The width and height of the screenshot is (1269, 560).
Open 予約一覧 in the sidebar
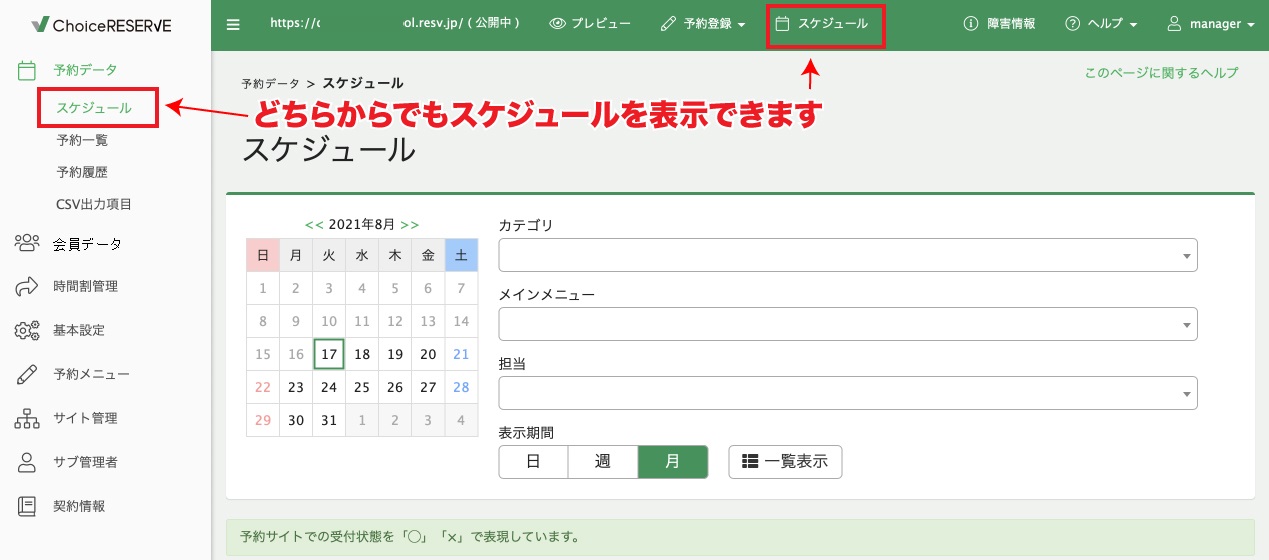[82, 140]
